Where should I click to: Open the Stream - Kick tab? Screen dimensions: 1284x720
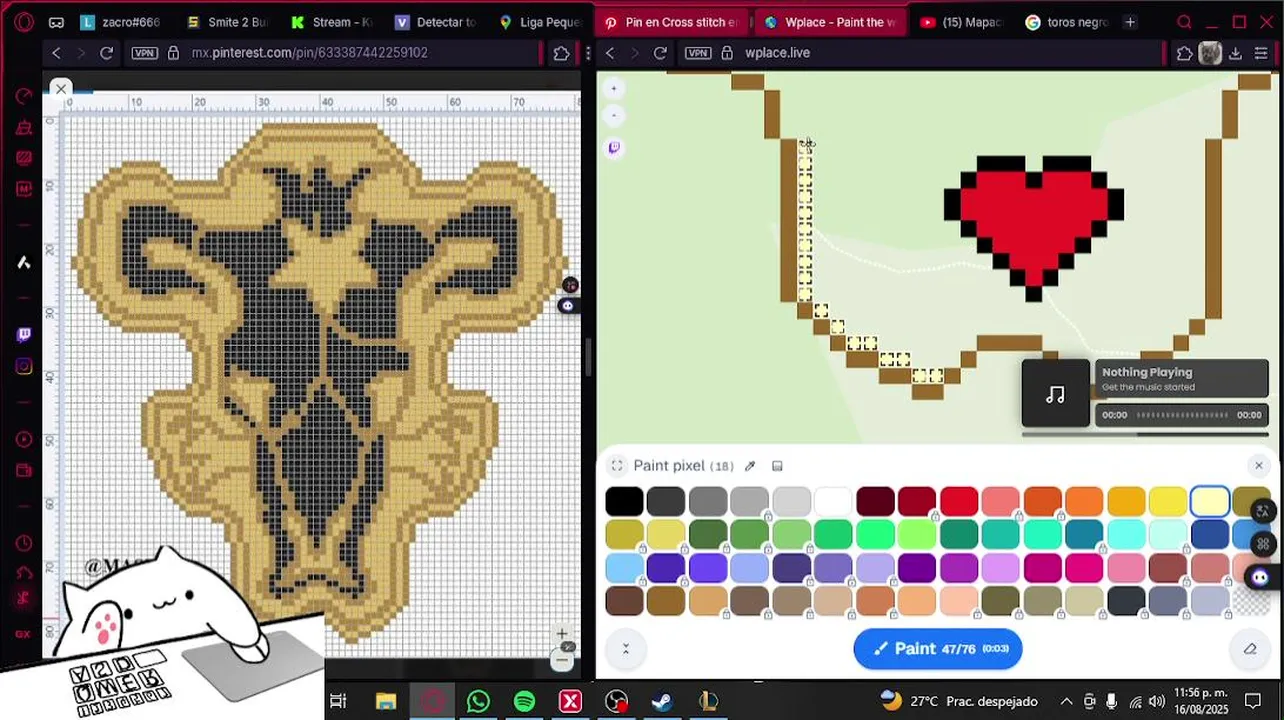click(334, 22)
